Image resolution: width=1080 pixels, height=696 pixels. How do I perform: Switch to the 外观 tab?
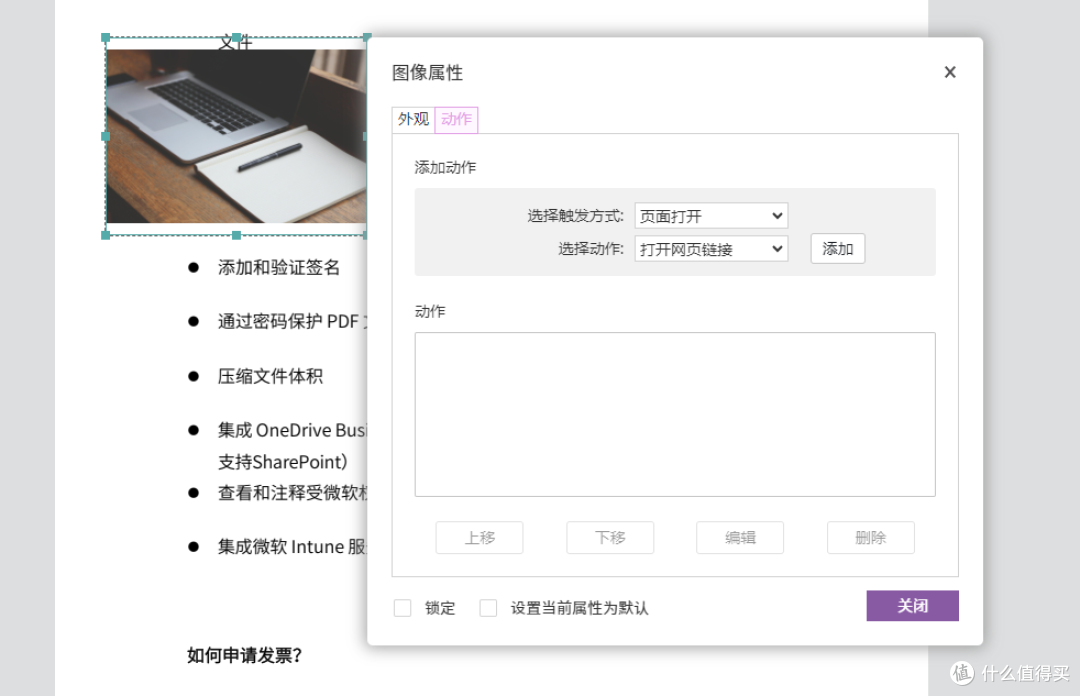pos(413,119)
